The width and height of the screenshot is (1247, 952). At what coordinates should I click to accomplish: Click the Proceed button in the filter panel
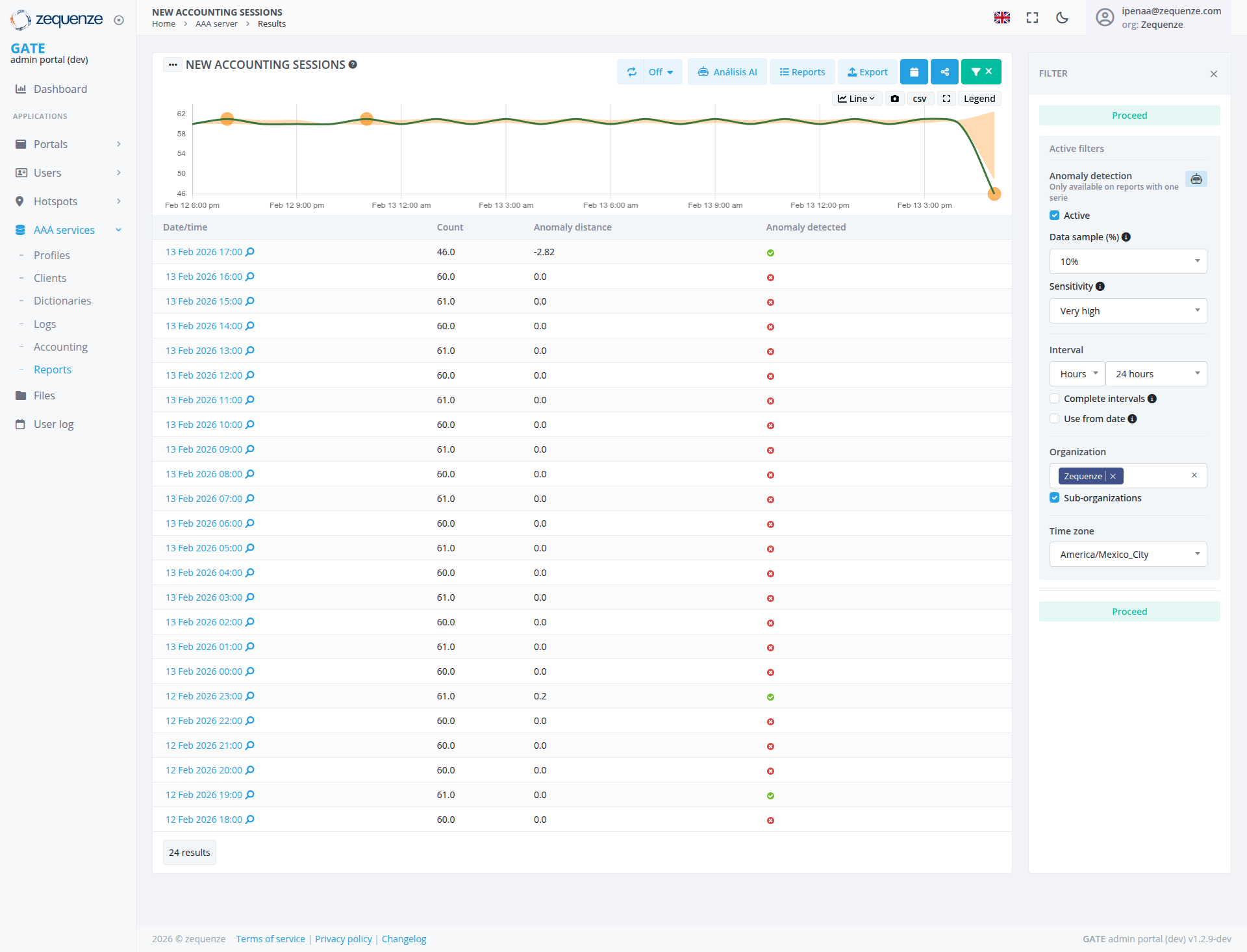click(1129, 115)
